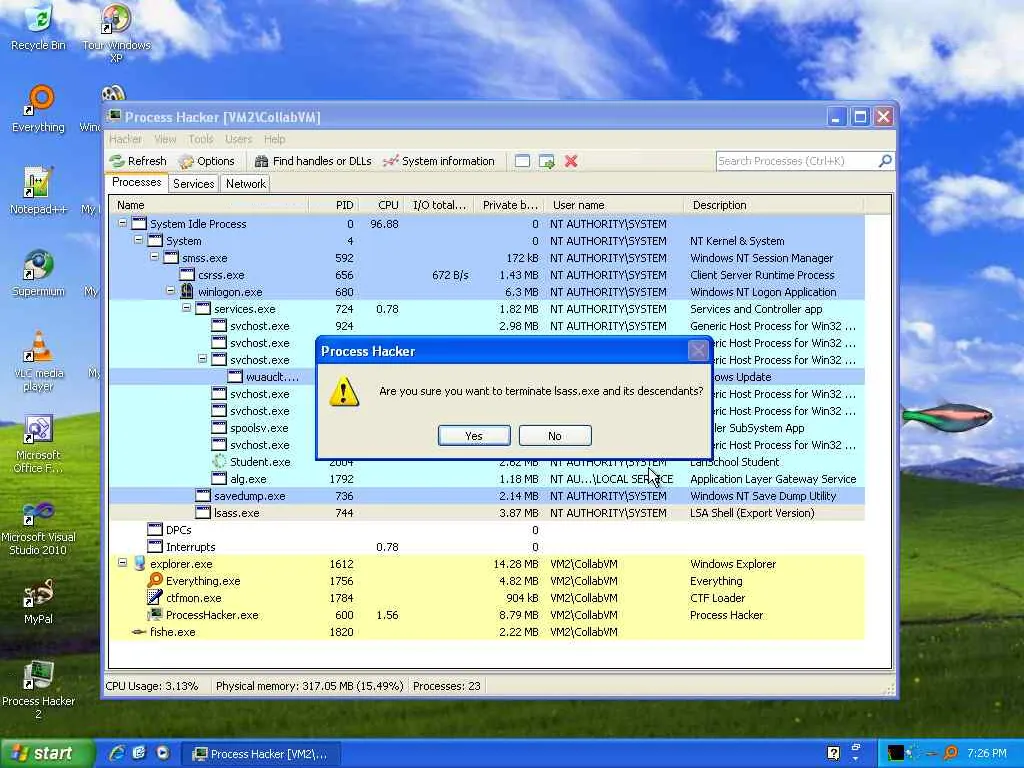
Task: Select the Interrupts row
Action: pyautogui.click(x=487, y=547)
